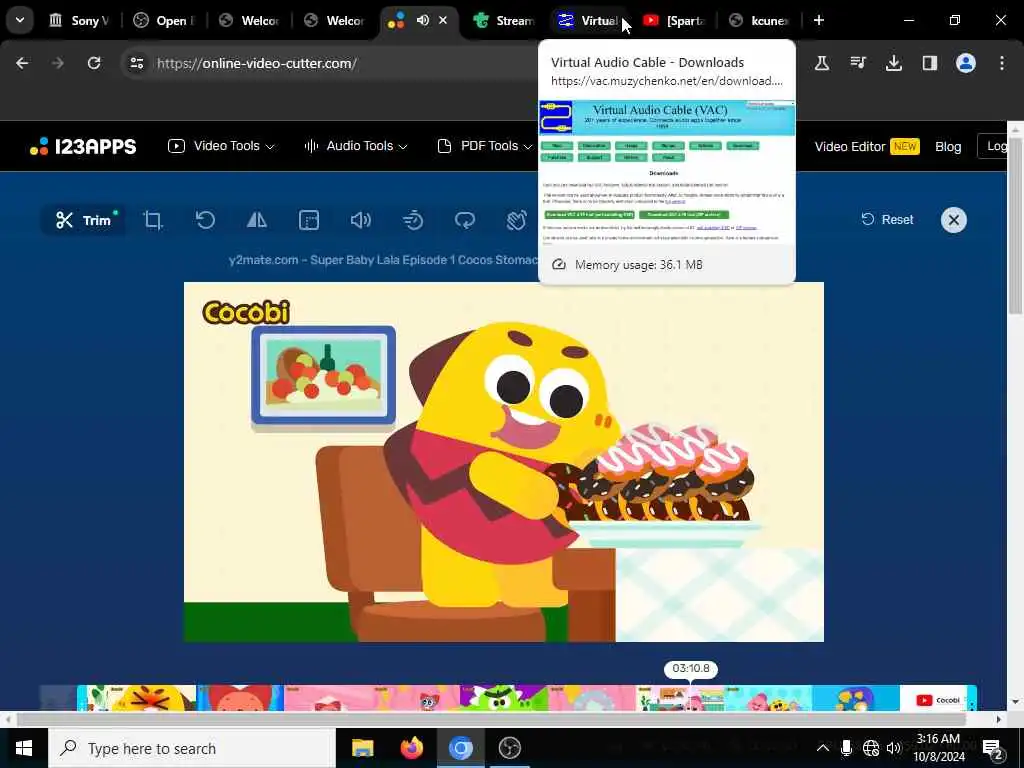Screen dimensions: 1024x768
Task: Switch to the Stream tab
Action: pos(504,21)
